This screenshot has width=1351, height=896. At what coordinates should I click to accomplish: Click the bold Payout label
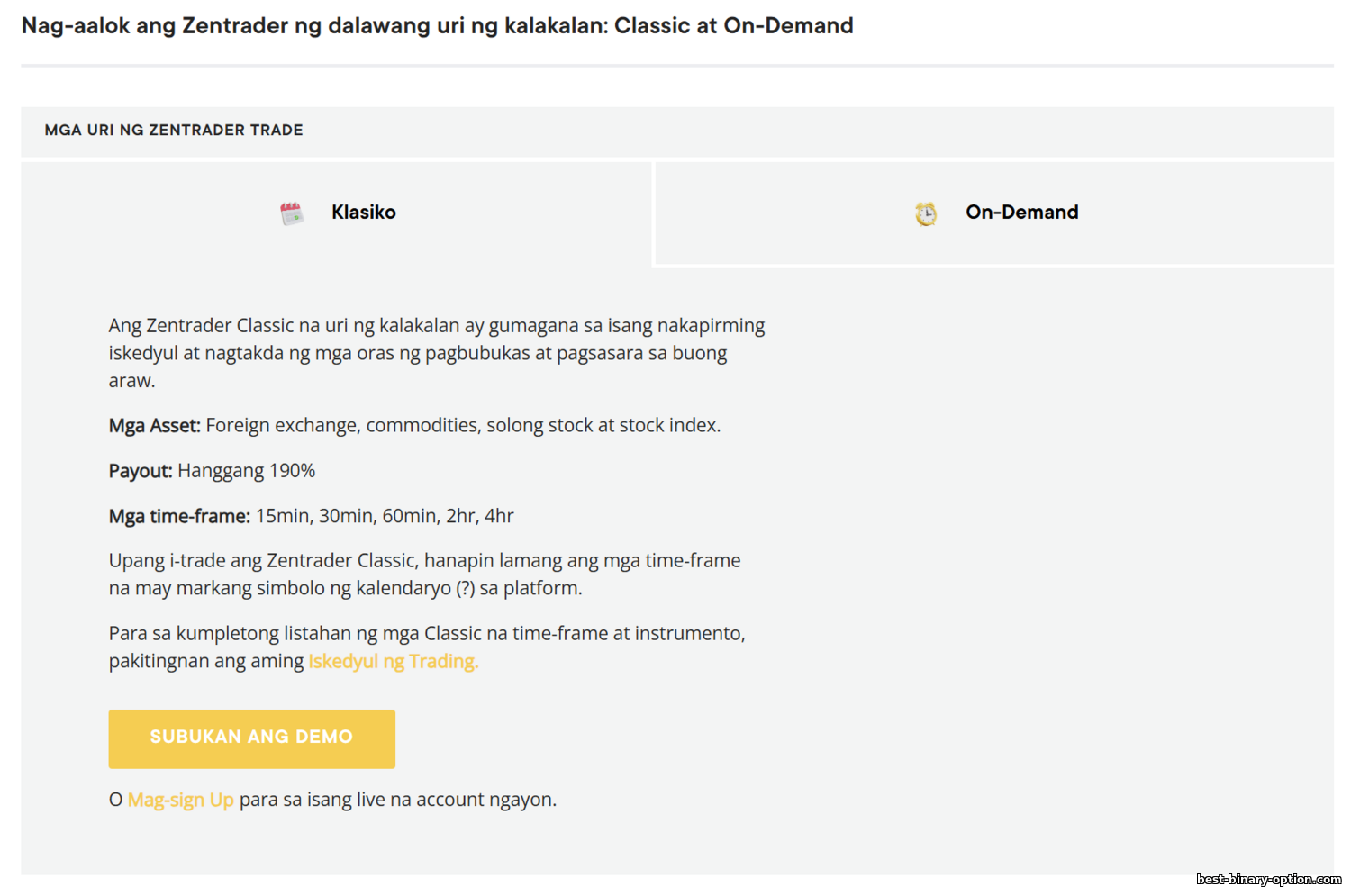(x=141, y=471)
